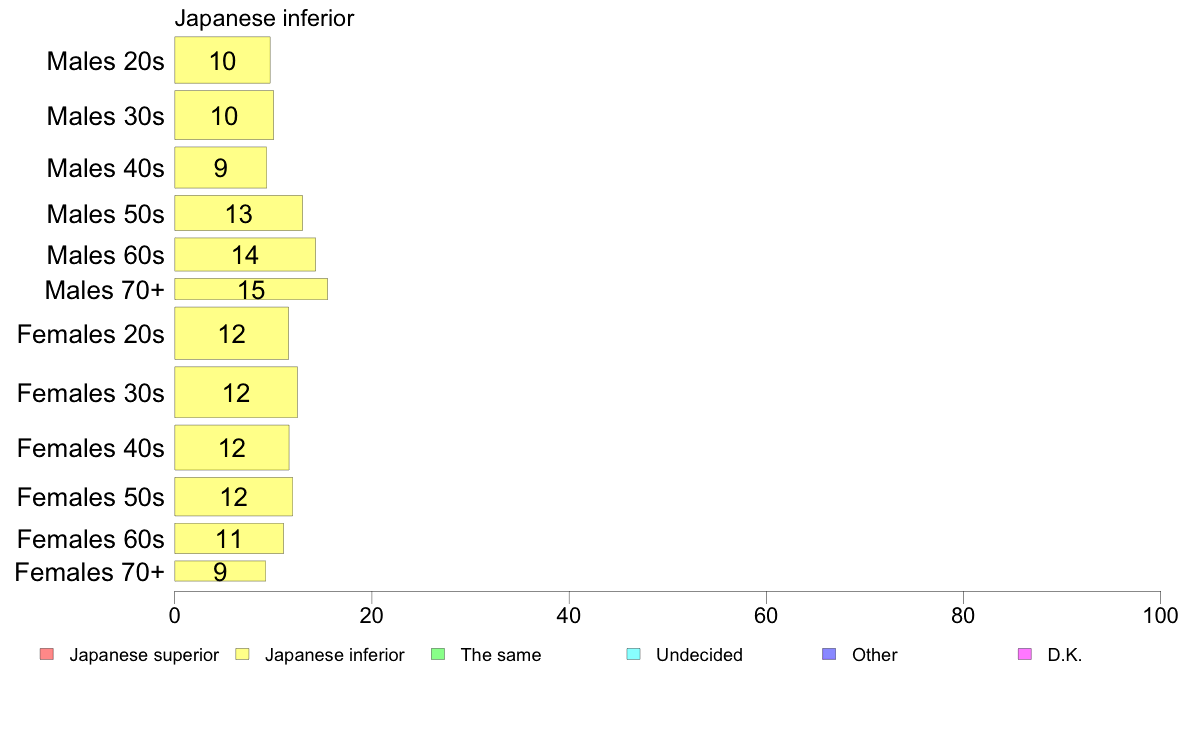Select the Males 20s bar

(222, 60)
